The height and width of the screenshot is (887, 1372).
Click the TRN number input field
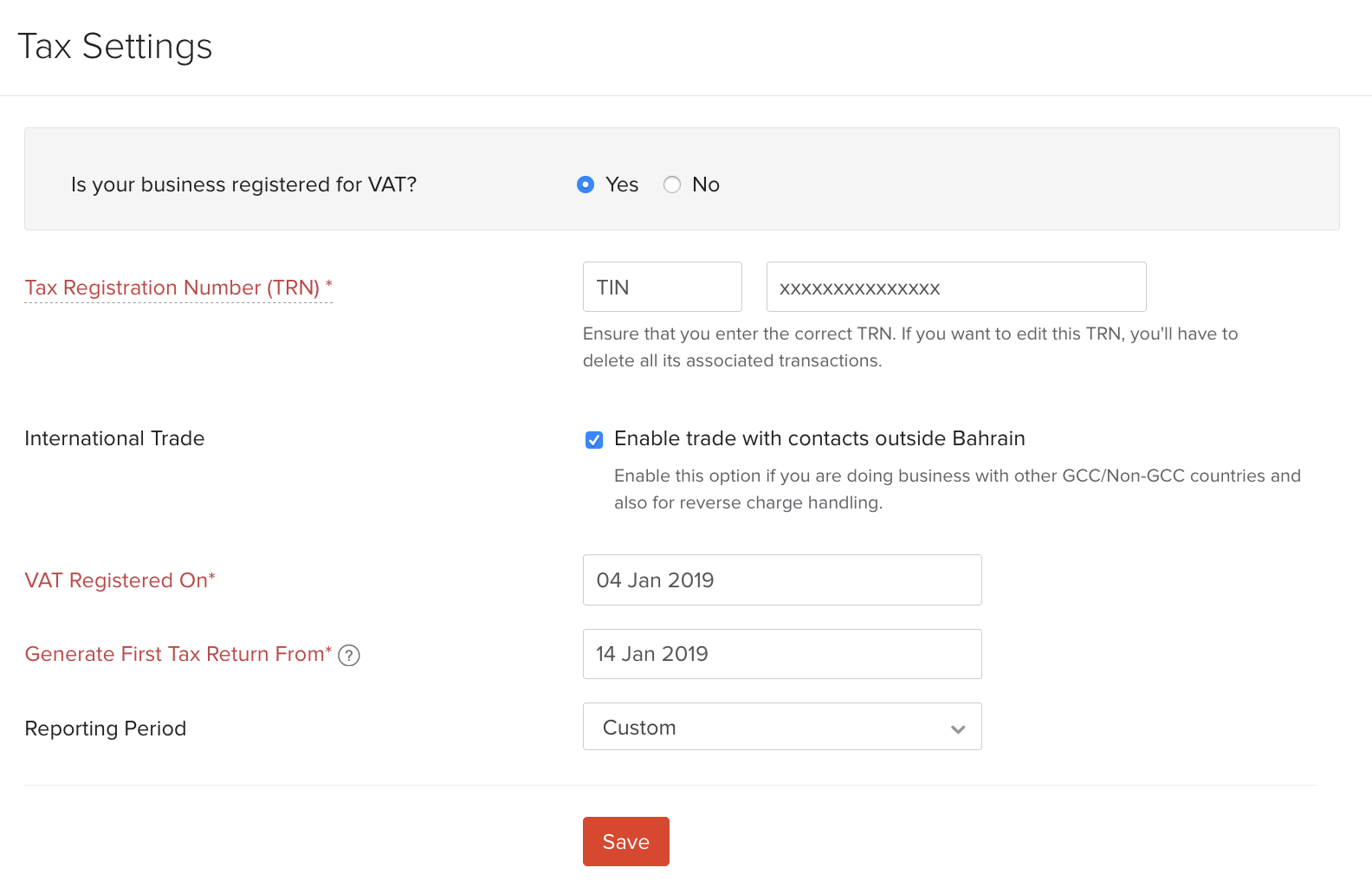pos(955,287)
